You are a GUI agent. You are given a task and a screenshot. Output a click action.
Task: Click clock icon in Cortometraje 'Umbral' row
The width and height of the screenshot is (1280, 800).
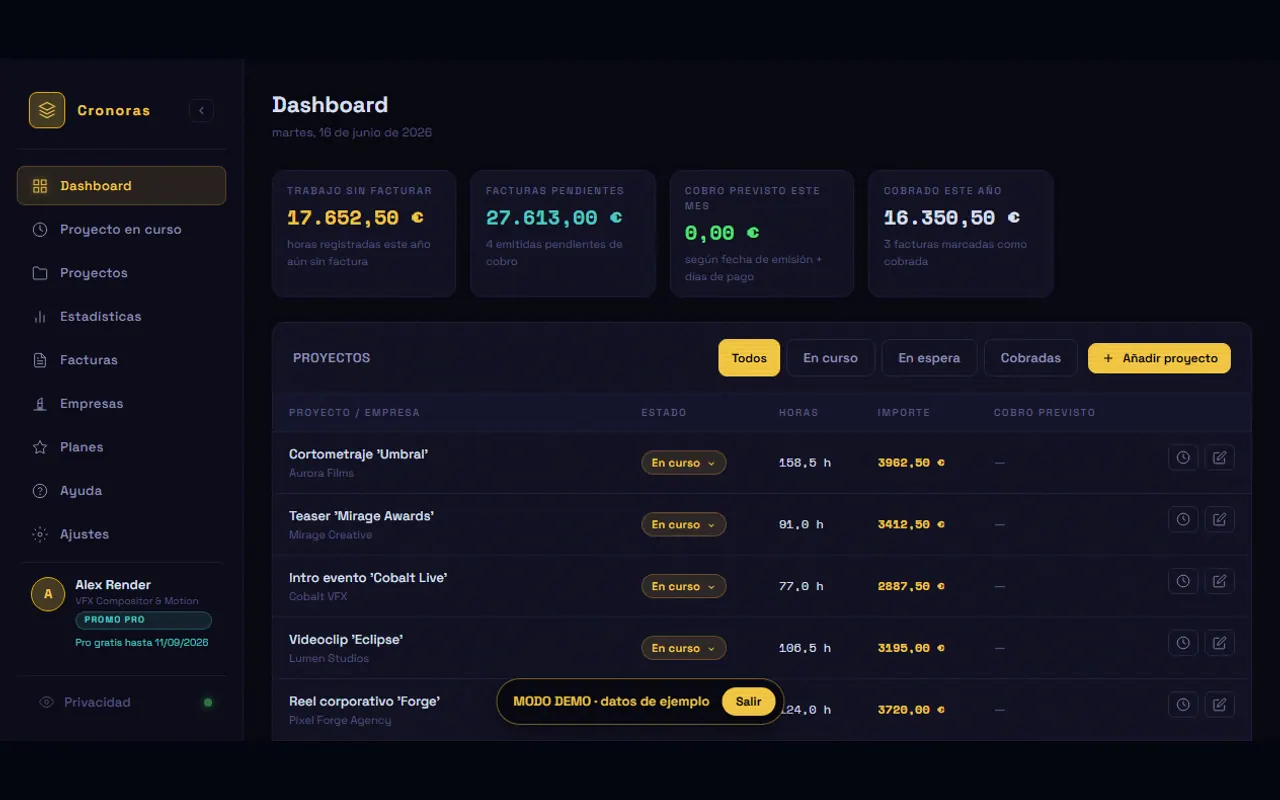1183,457
